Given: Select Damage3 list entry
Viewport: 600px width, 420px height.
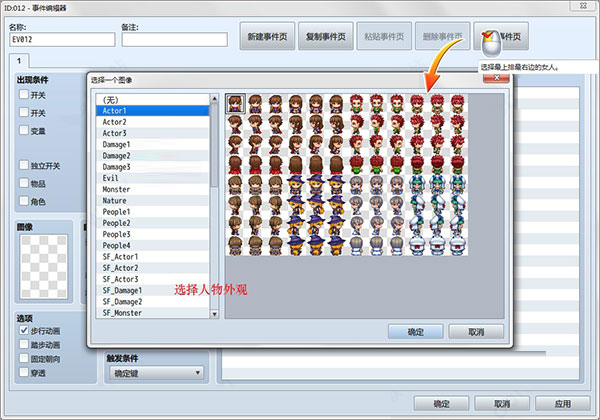Looking at the screenshot, I should (x=153, y=167).
